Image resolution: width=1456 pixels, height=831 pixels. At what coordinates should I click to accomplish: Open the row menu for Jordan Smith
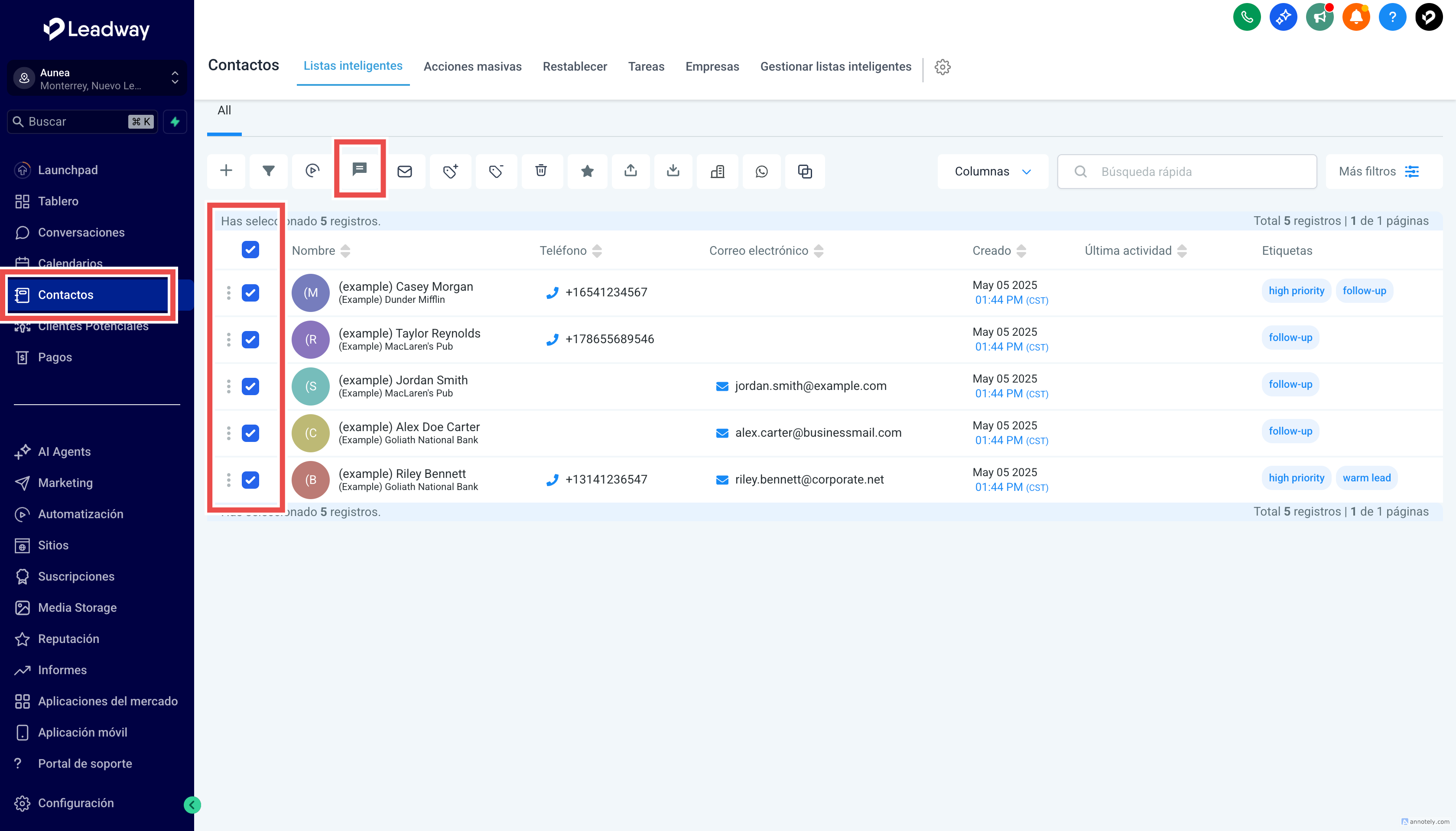228,386
